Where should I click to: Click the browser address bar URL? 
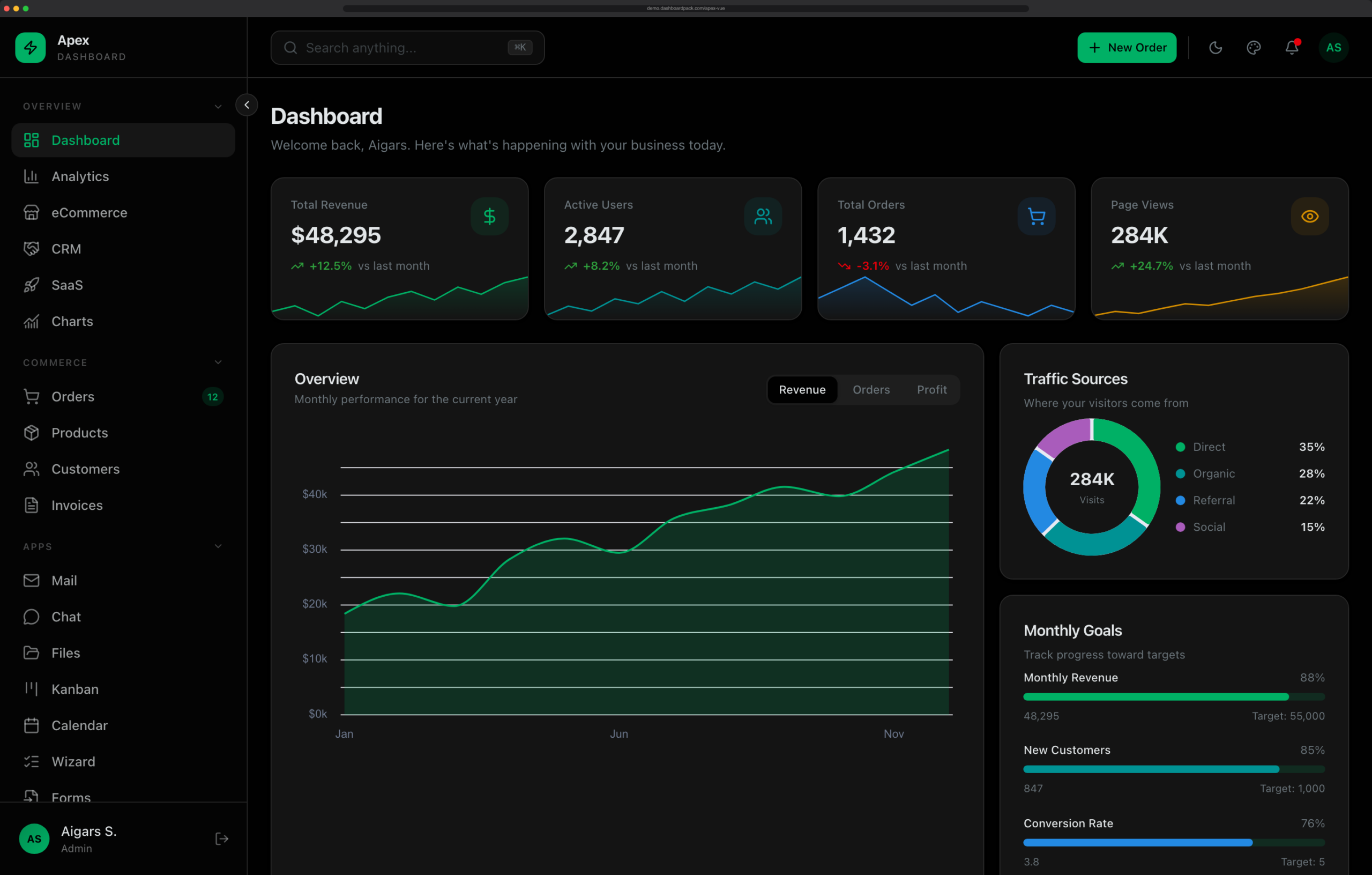[685, 8]
